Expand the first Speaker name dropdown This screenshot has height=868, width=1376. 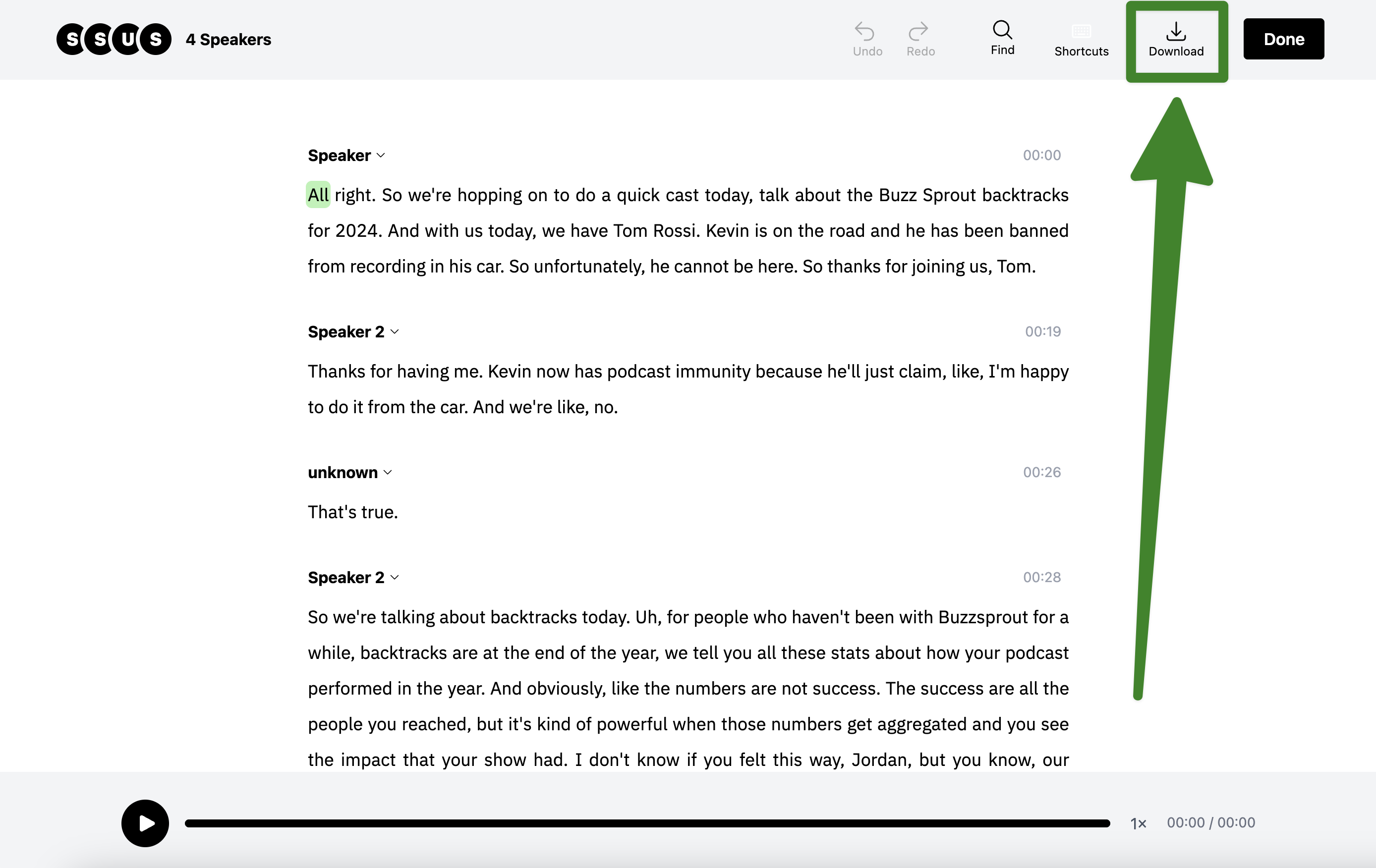[x=346, y=156]
